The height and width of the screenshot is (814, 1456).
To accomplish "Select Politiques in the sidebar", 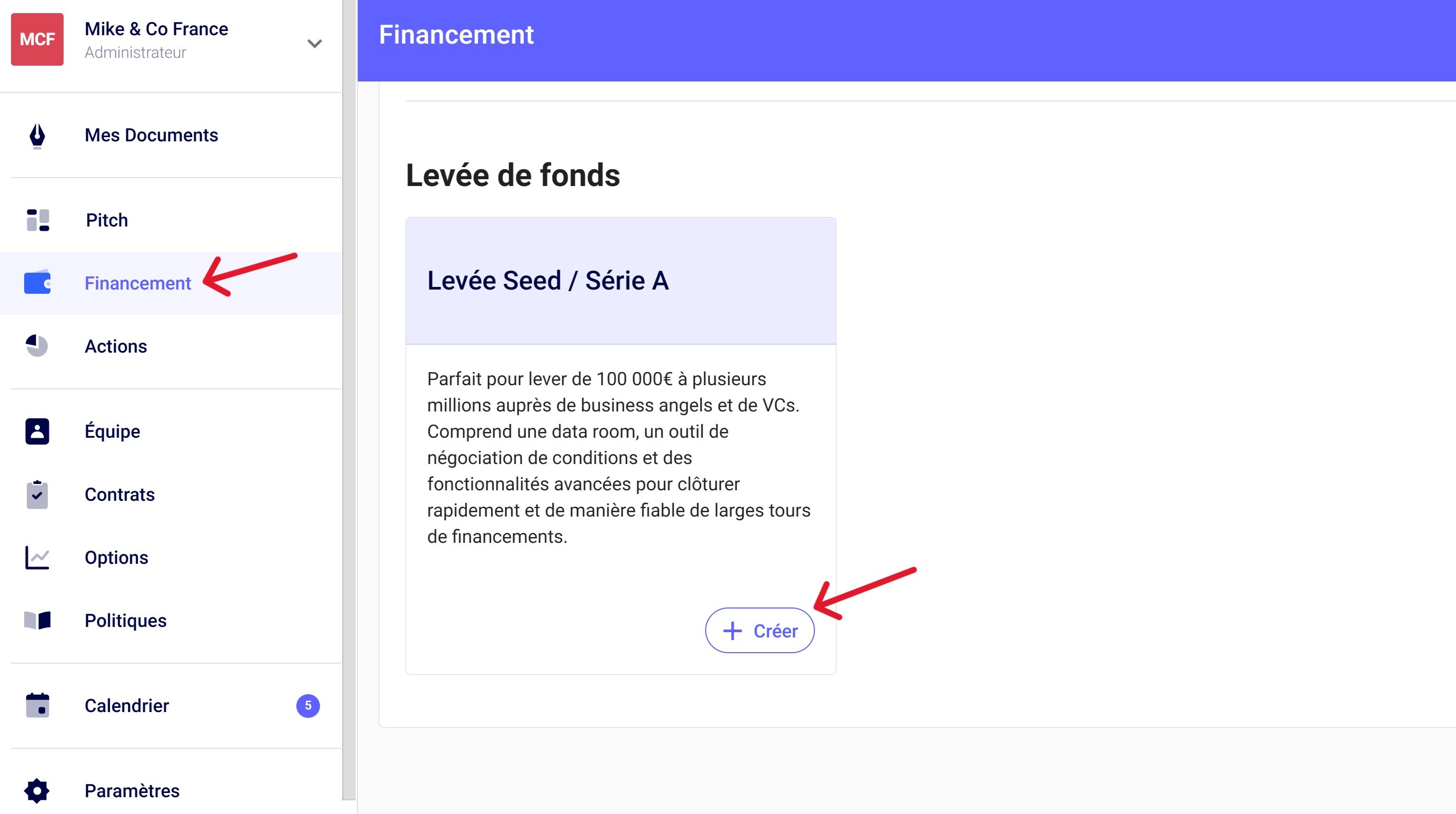I will click(x=126, y=620).
